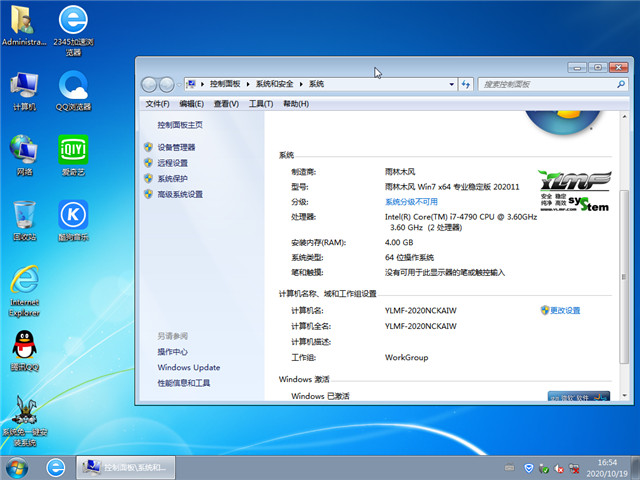The width and height of the screenshot is (640, 480).
Task: Open 设备管理器 link
Action: tap(176, 147)
